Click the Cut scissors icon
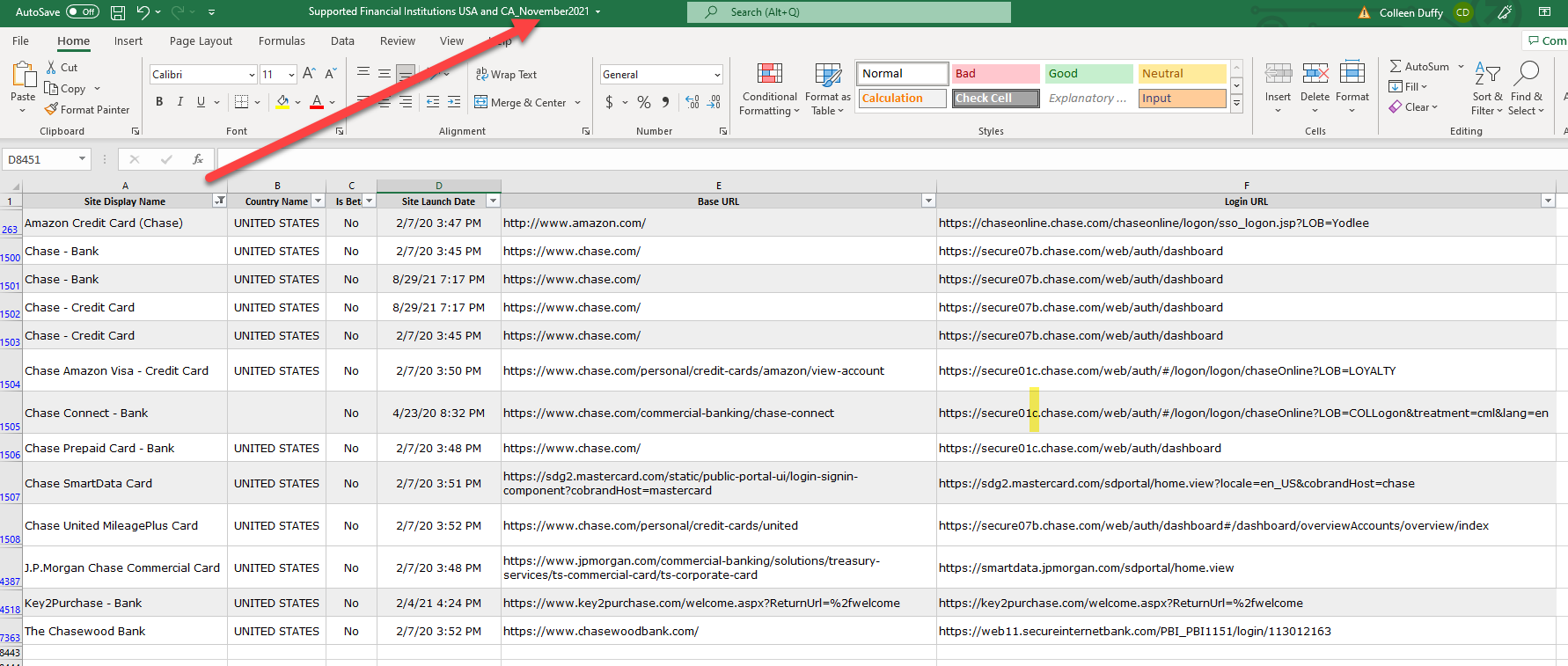 [52, 67]
